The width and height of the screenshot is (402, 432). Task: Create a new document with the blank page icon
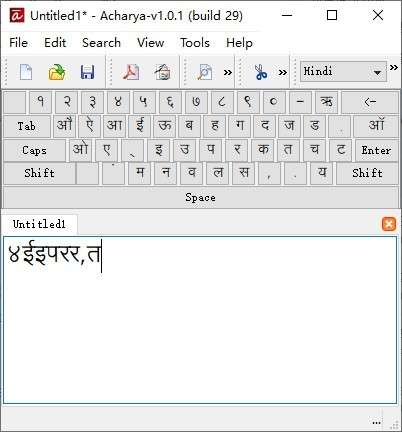[26, 72]
